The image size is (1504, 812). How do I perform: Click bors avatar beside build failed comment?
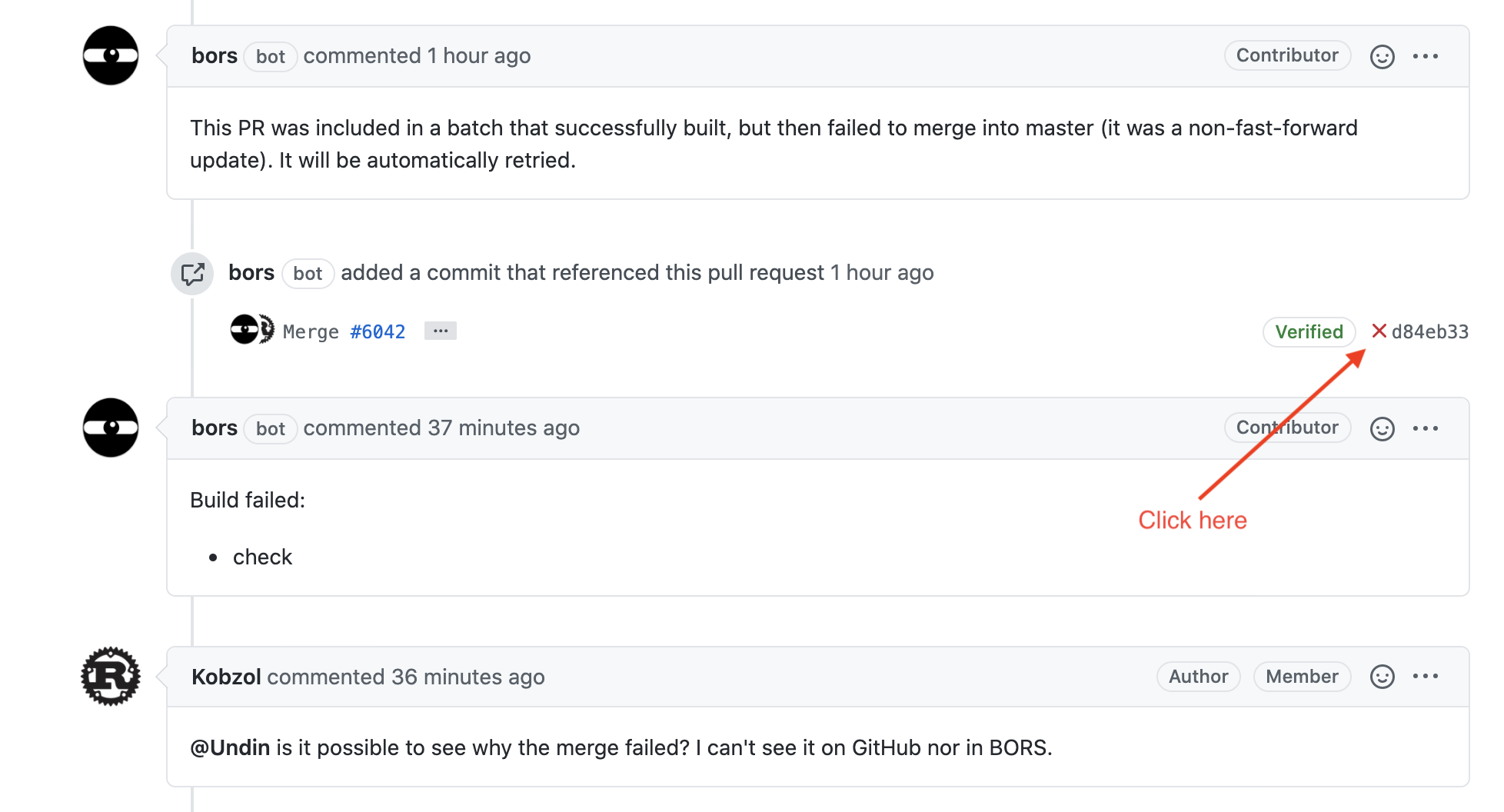[x=111, y=428]
